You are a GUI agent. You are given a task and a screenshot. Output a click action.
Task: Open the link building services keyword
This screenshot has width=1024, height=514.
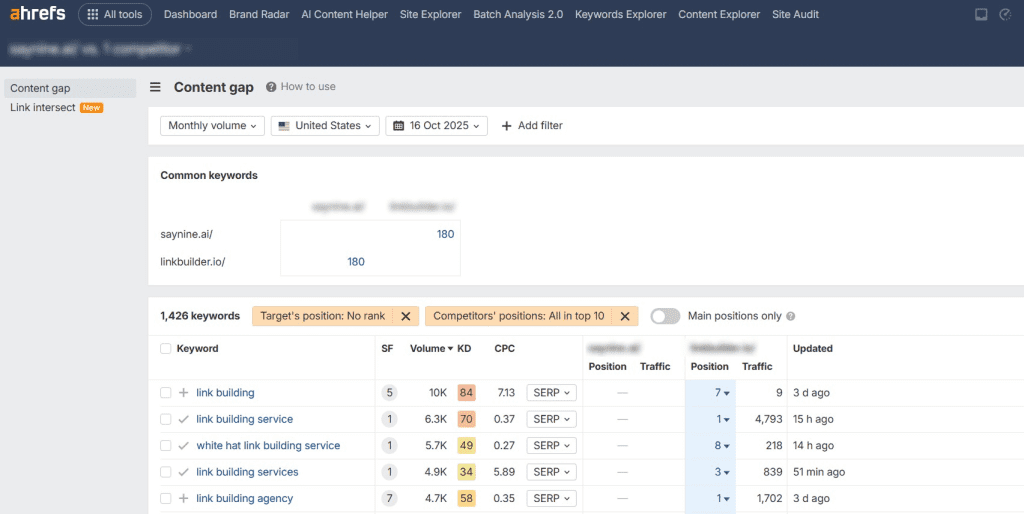click(x=247, y=472)
